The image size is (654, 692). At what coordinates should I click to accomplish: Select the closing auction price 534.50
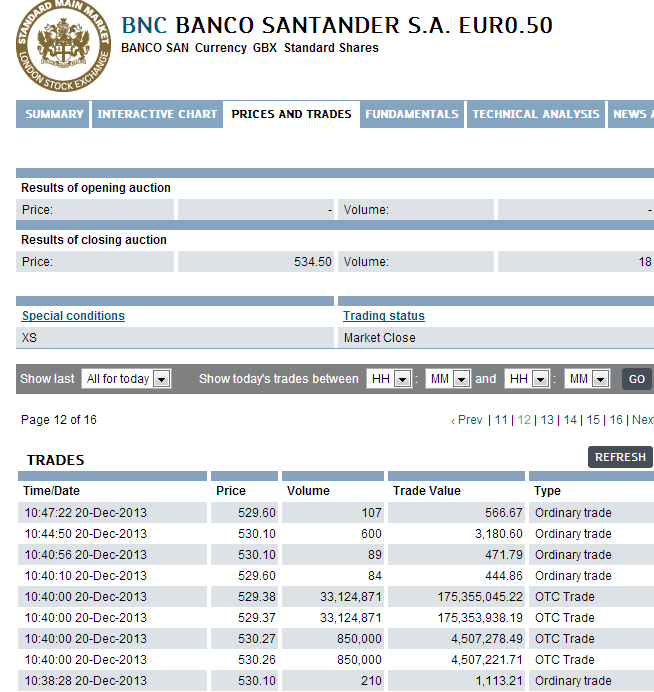coord(312,262)
